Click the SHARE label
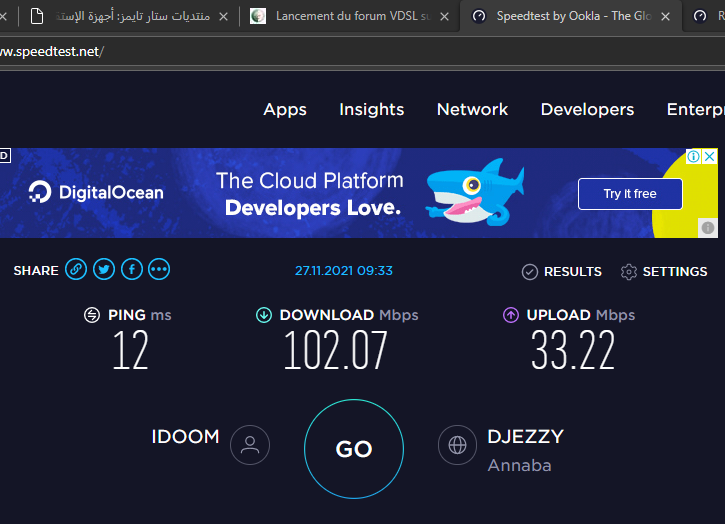The height and width of the screenshot is (524, 725). (36, 271)
